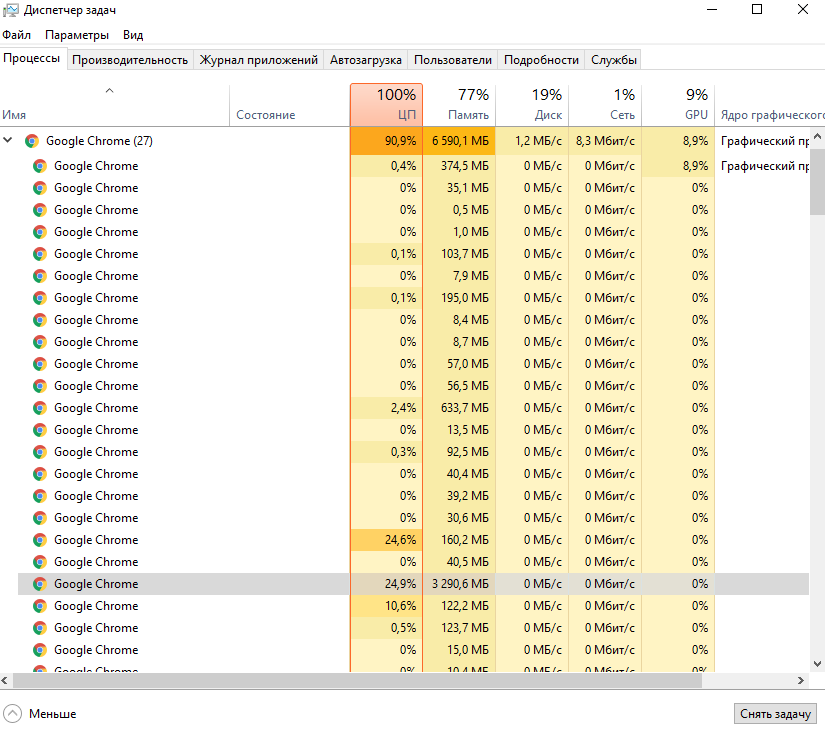Click the Chrome icon in the 7,9 МБ row
The image size is (825, 733).
coord(39,276)
